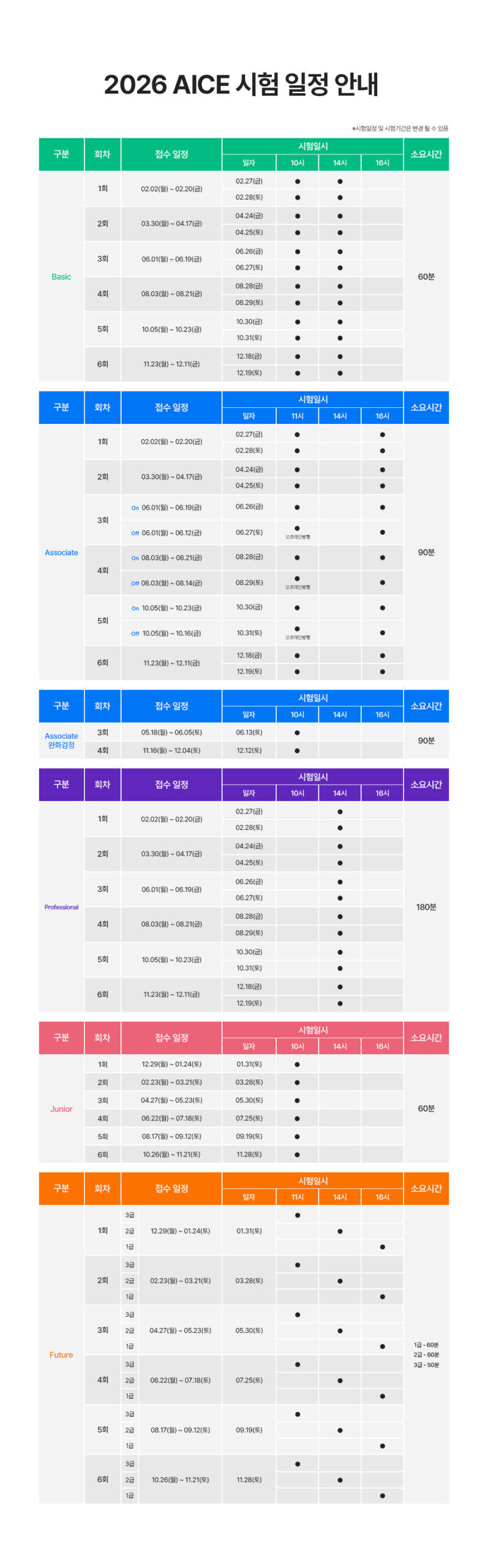488x1568 pixels.
Task: Select the 1급 - 60분 duration text
Action: (x=426, y=1345)
